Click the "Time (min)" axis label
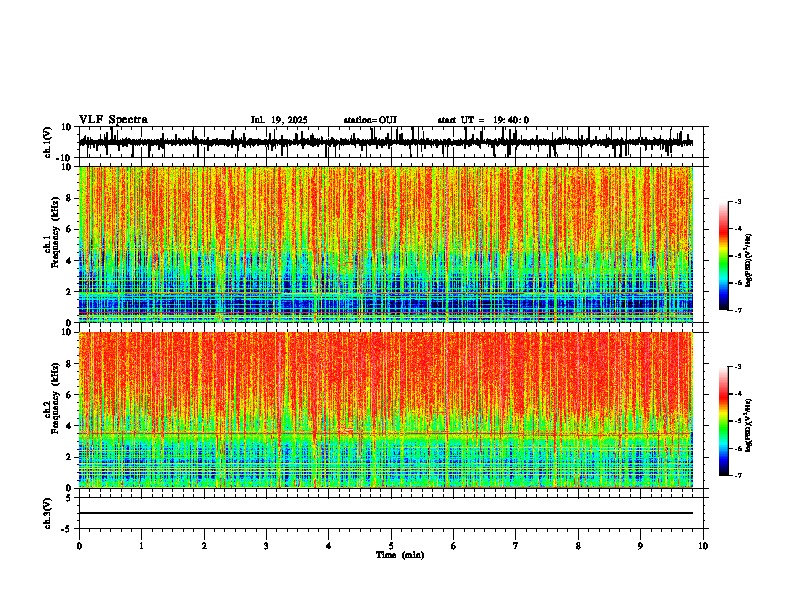The height and width of the screenshot is (612, 792). pos(400,555)
